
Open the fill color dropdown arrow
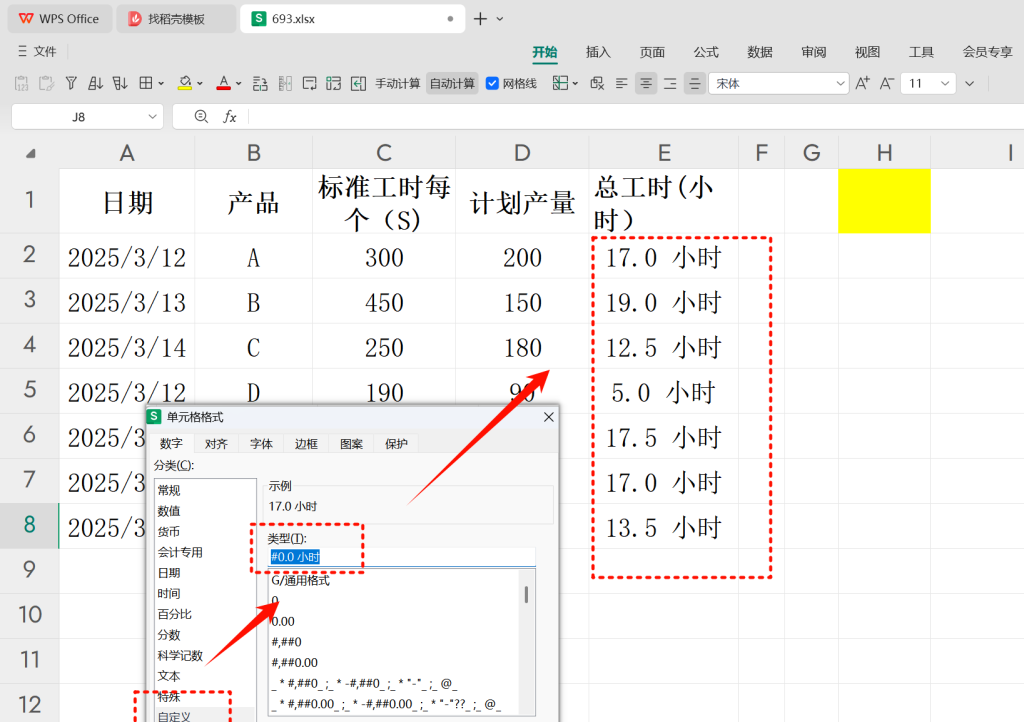click(x=200, y=84)
